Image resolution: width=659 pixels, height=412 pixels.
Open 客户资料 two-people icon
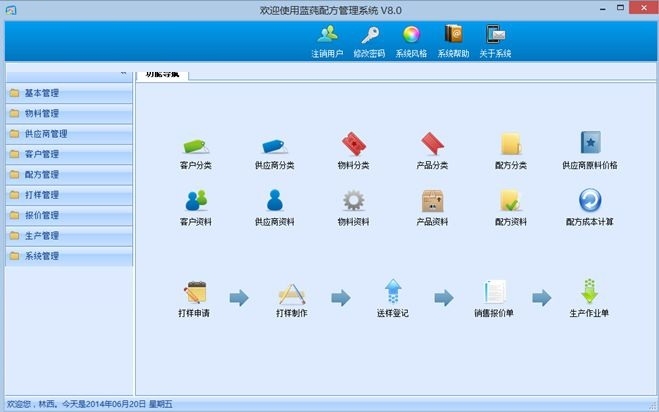pos(196,200)
